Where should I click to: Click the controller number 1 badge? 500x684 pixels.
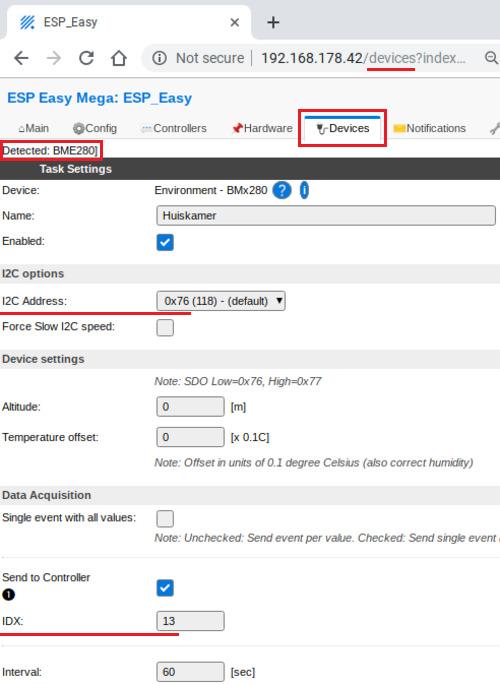point(8,595)
